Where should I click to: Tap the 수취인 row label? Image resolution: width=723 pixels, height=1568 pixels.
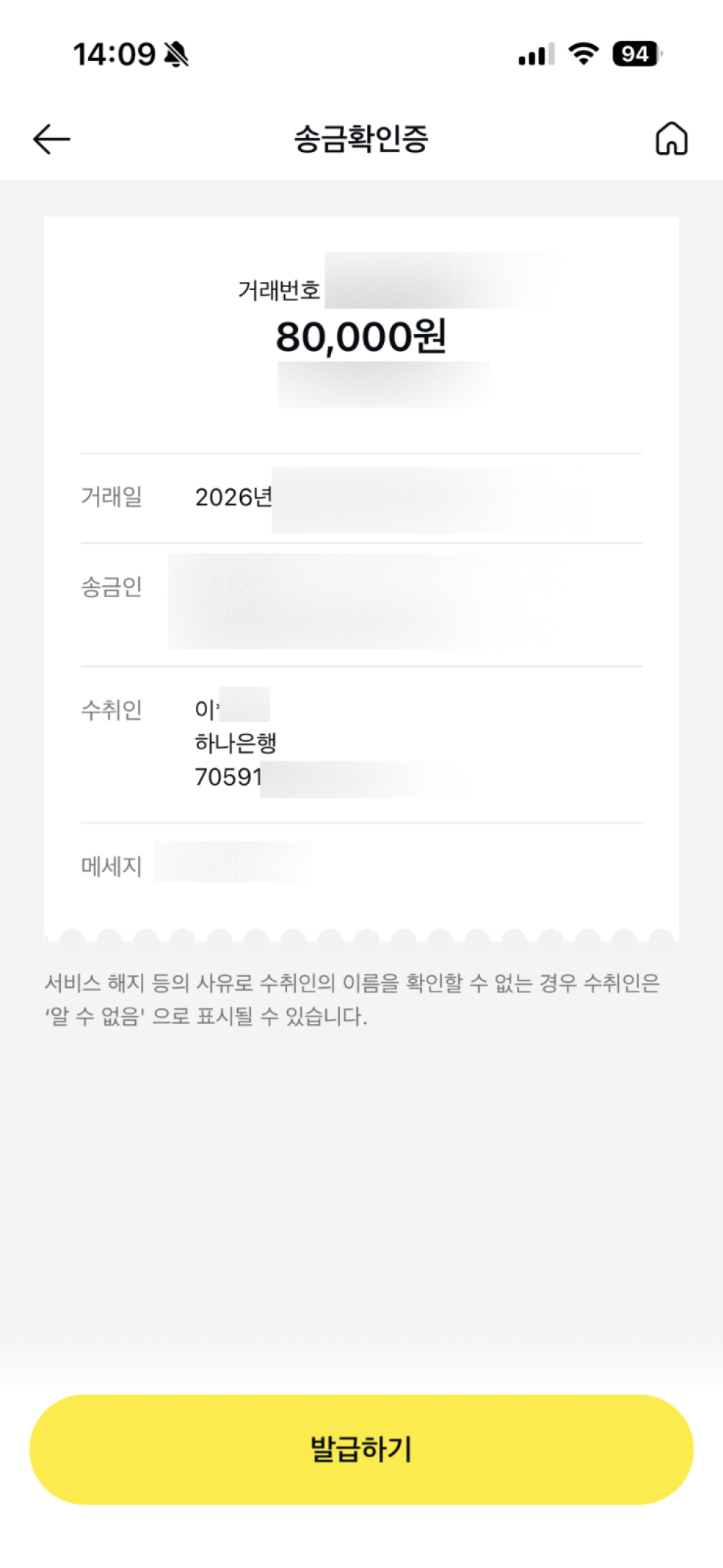[111, 710]
